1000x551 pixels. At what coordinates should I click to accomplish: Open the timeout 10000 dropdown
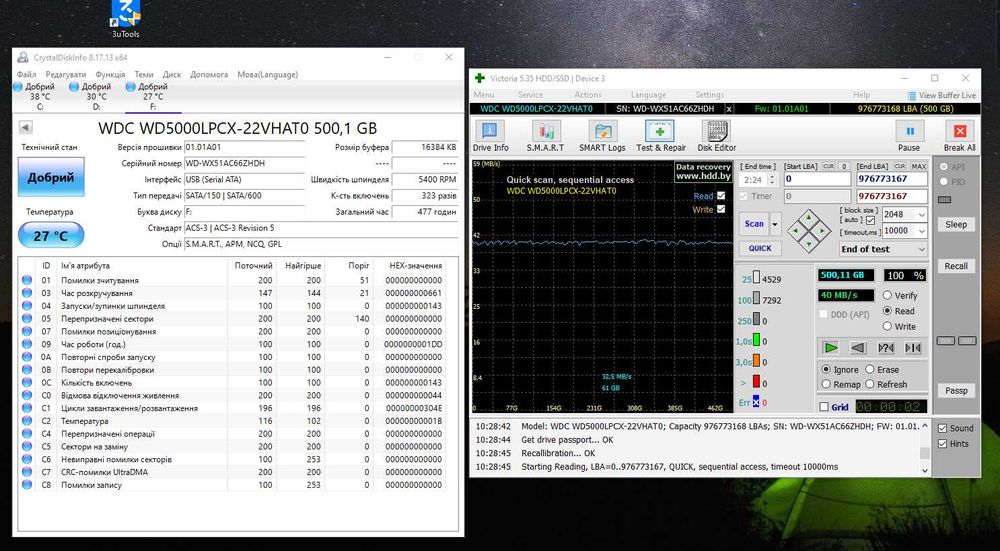(921, 231)
